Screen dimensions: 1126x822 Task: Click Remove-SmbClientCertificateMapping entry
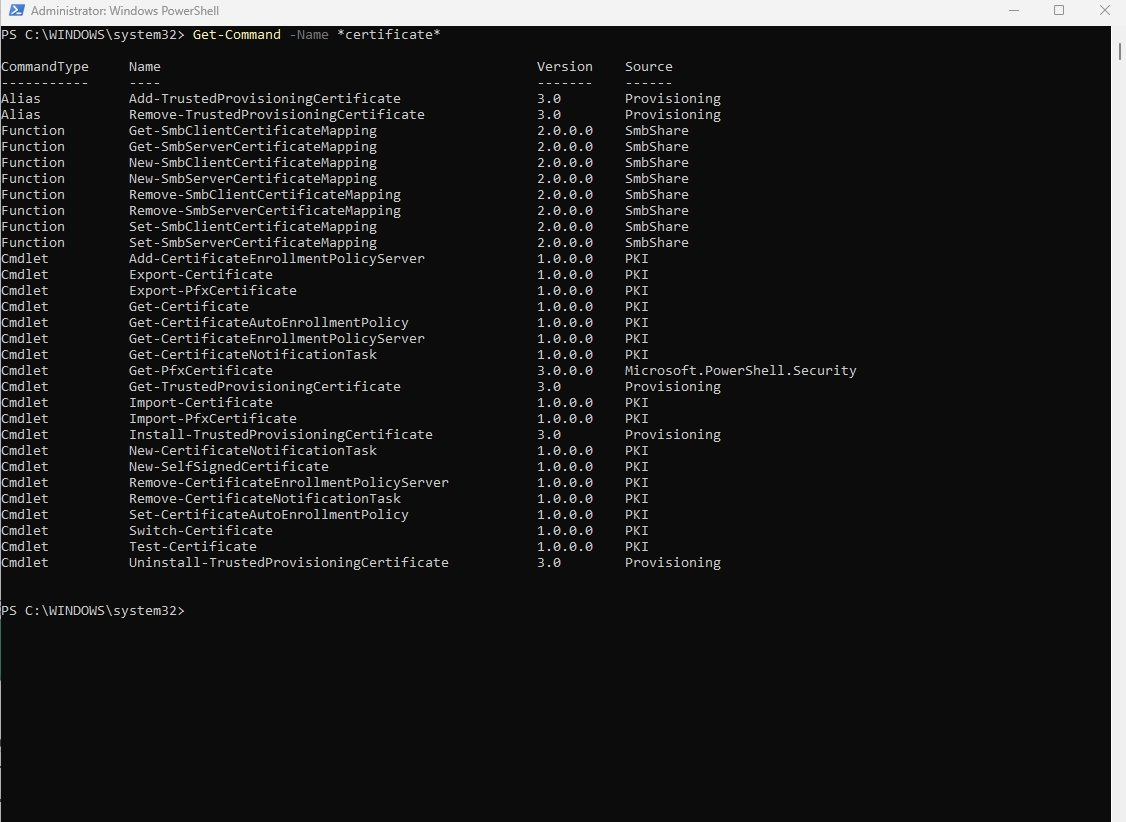coord(264,195)
